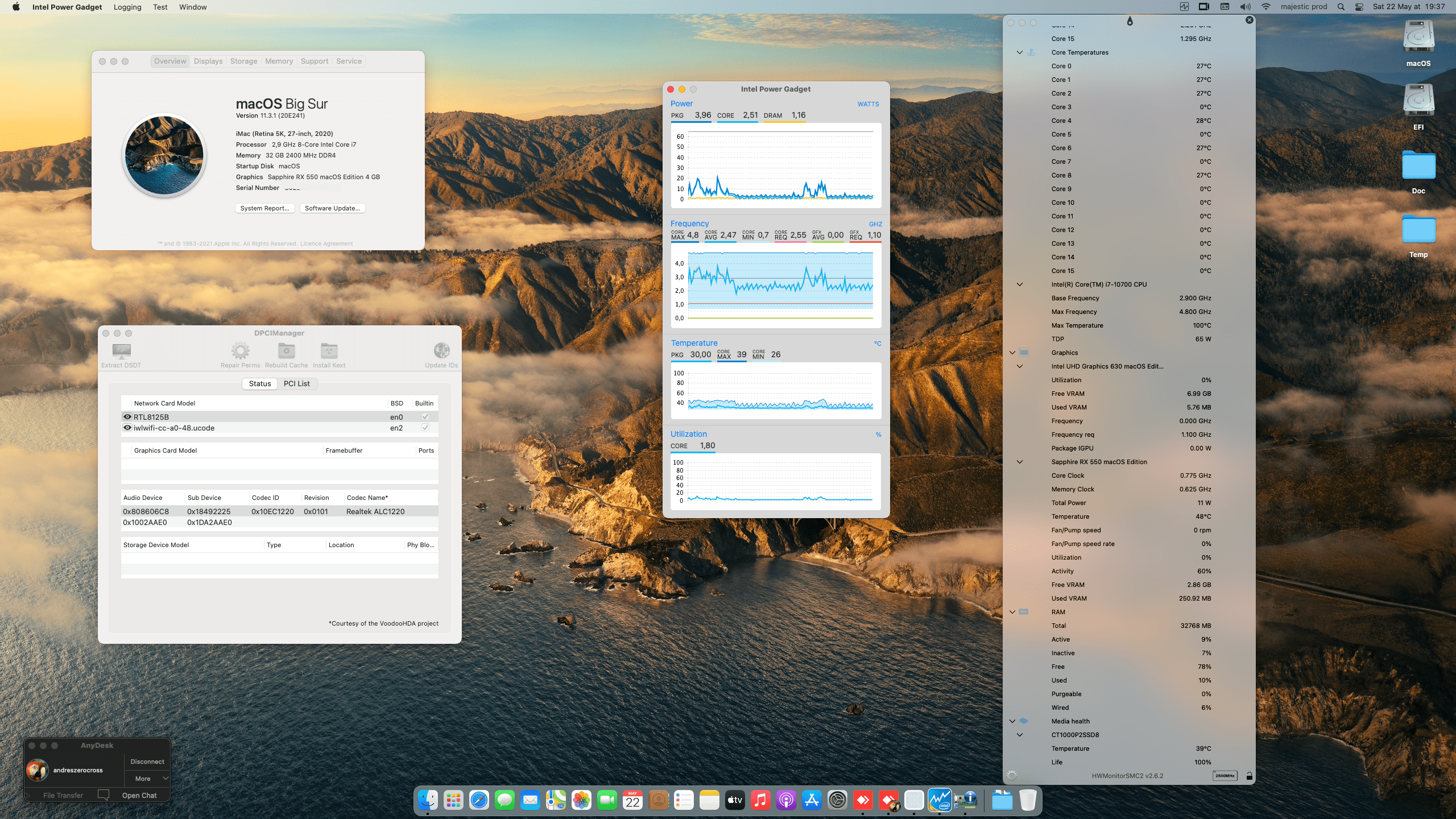Collapse Sapphire RX 550 macOS Edition group
Image resolution: width=1456 pixels, height=819 pixels.
(1020, 462)
